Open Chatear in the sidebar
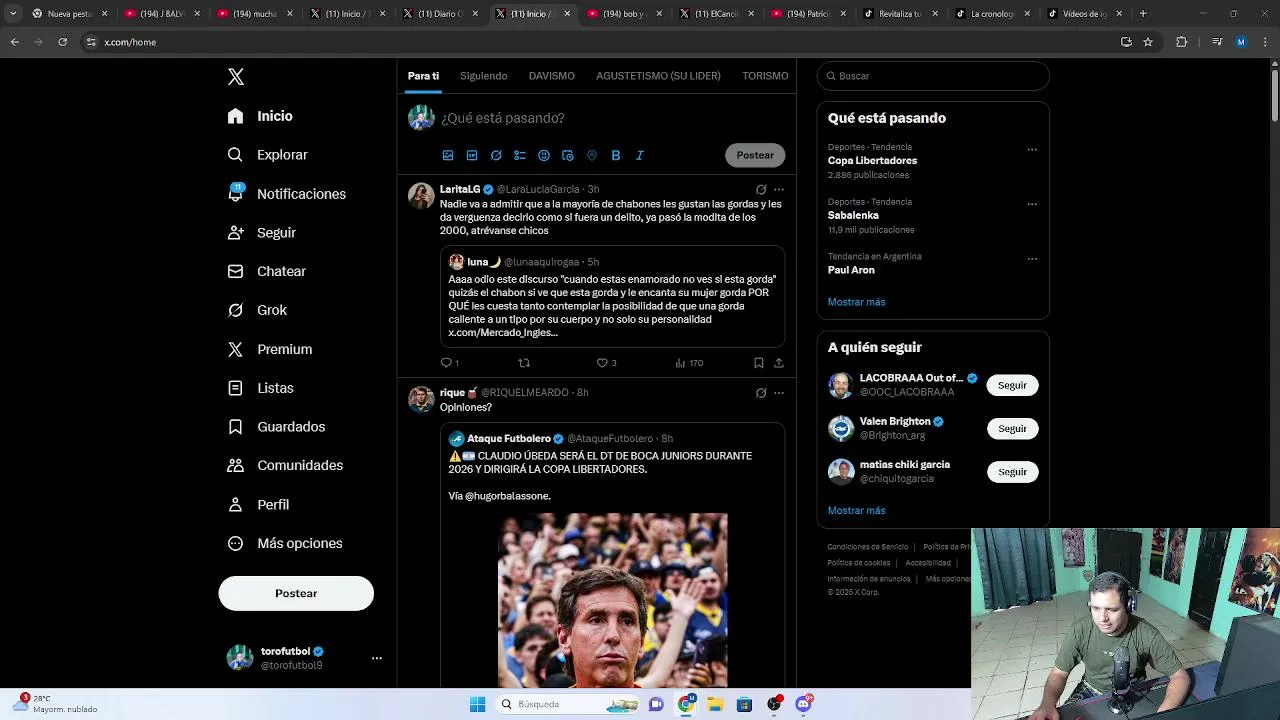This screenshot has width=1280, height=720. click(266, 271)
